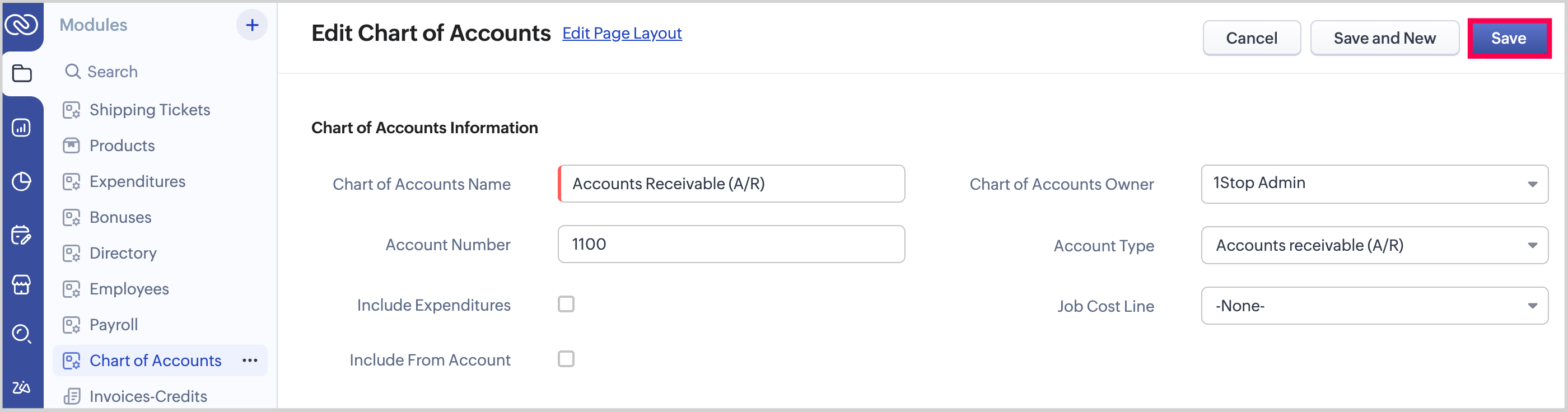Open the bar chart reports icon
This screenshot has height=412, width=1568.
(x=22, y=128)
